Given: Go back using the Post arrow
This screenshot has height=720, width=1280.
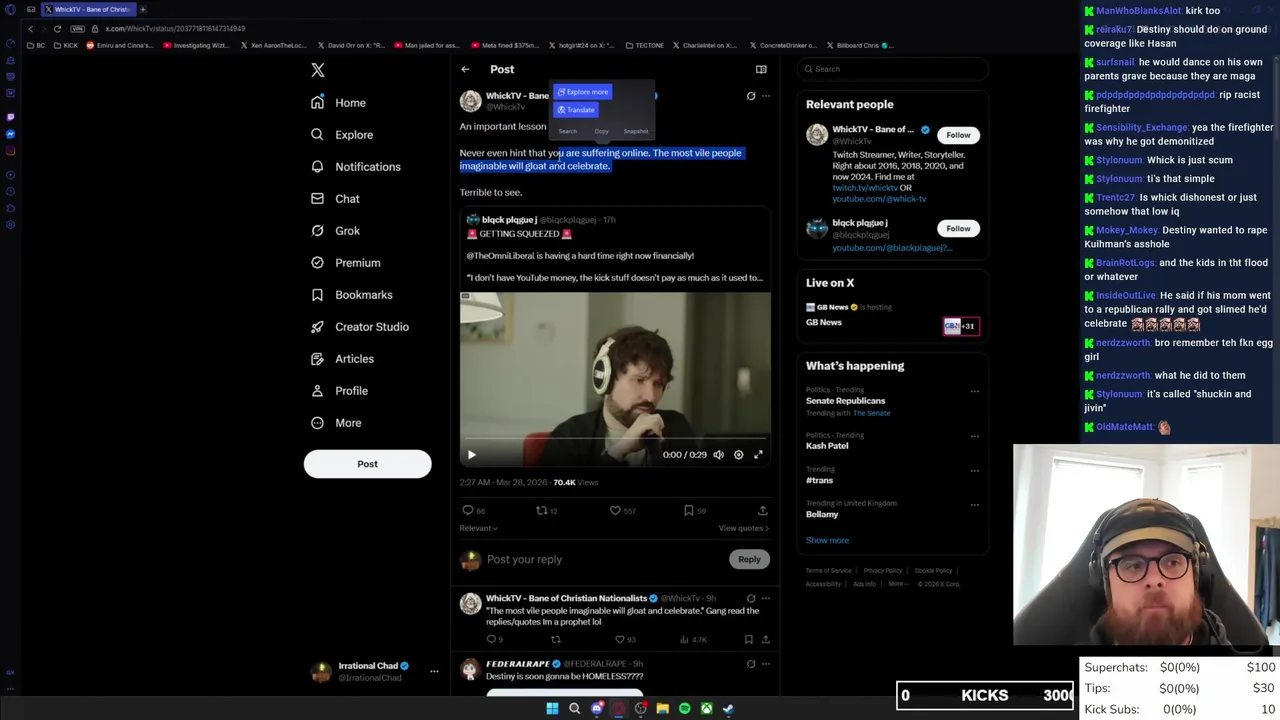Looking at the screenshot, I should pyautogui.click(x=465, y=69).
